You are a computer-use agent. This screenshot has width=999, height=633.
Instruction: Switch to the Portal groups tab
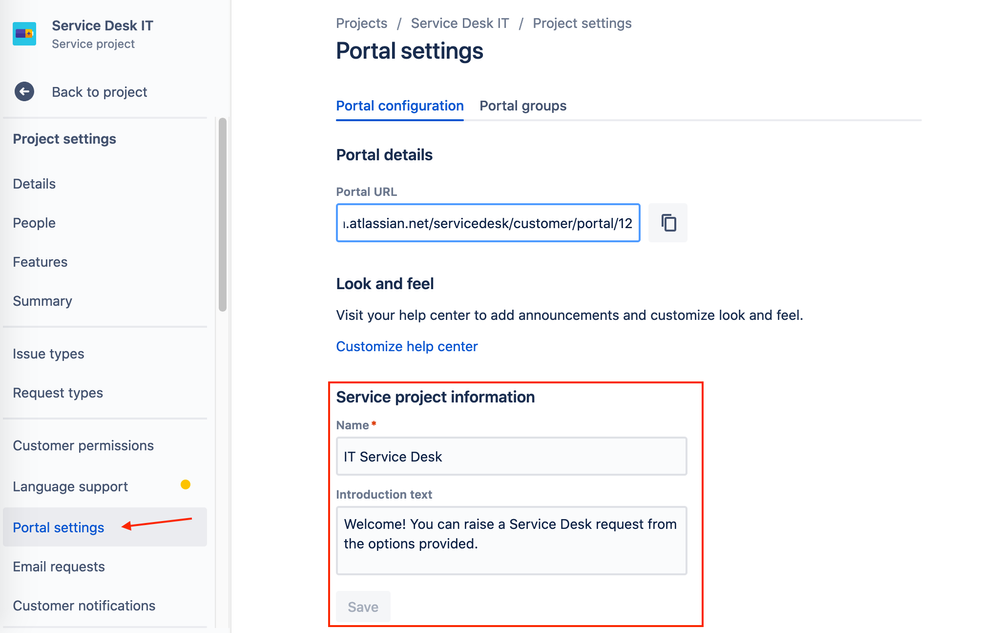523,106
